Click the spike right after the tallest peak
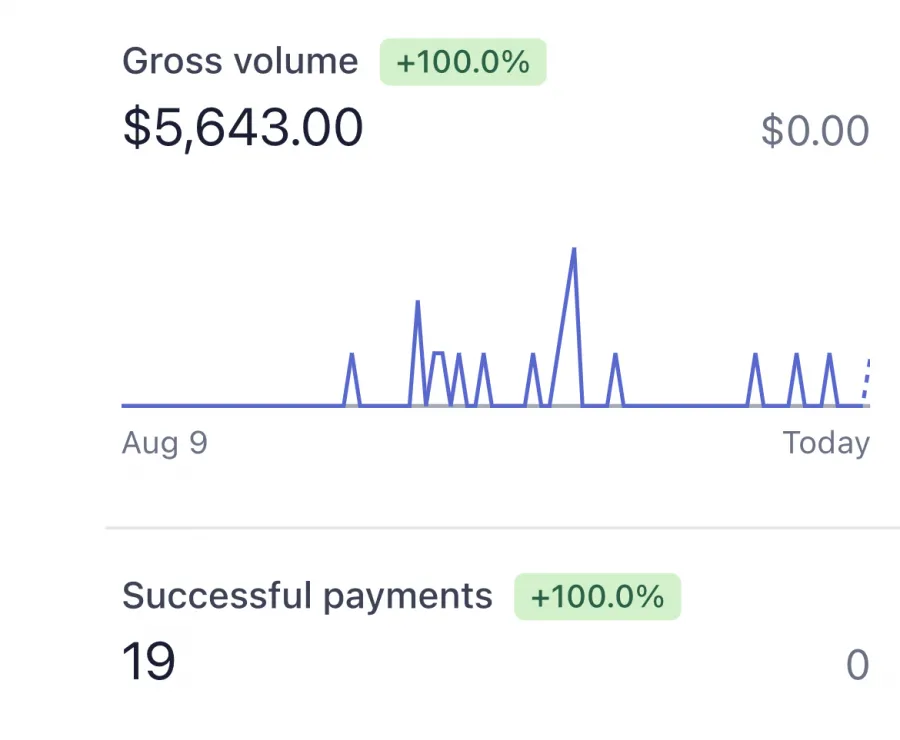The width and height of the screenshot is (900, 740). point(615,355)
